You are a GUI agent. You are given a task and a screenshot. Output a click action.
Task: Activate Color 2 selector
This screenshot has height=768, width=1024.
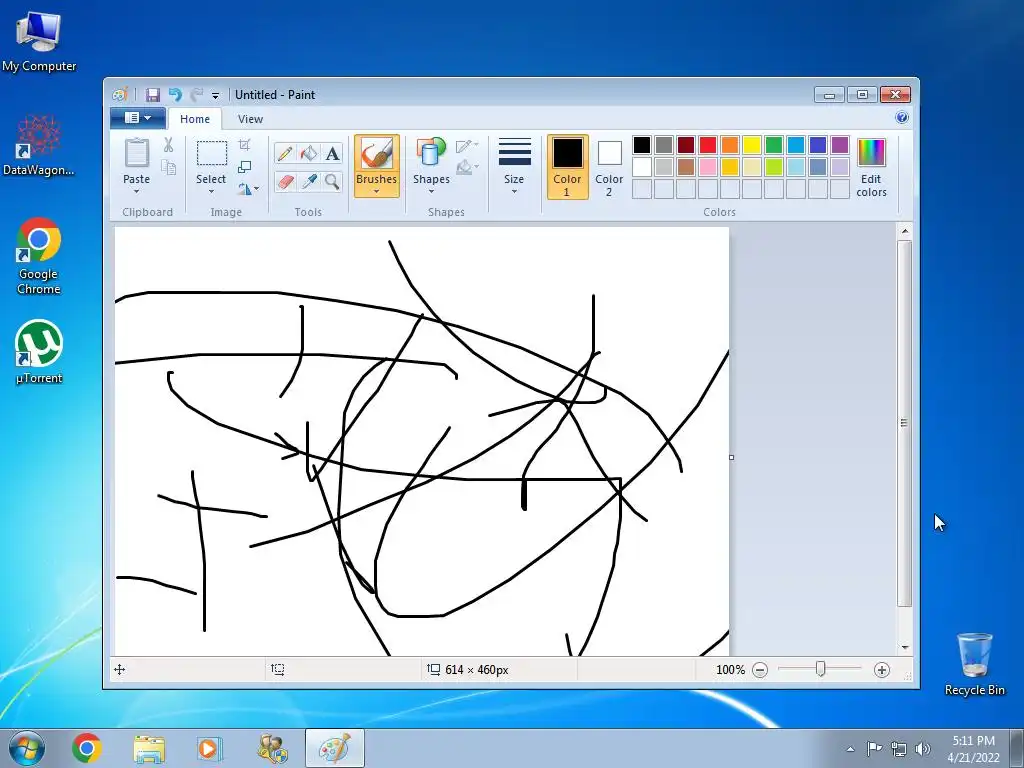click(609, 167)
